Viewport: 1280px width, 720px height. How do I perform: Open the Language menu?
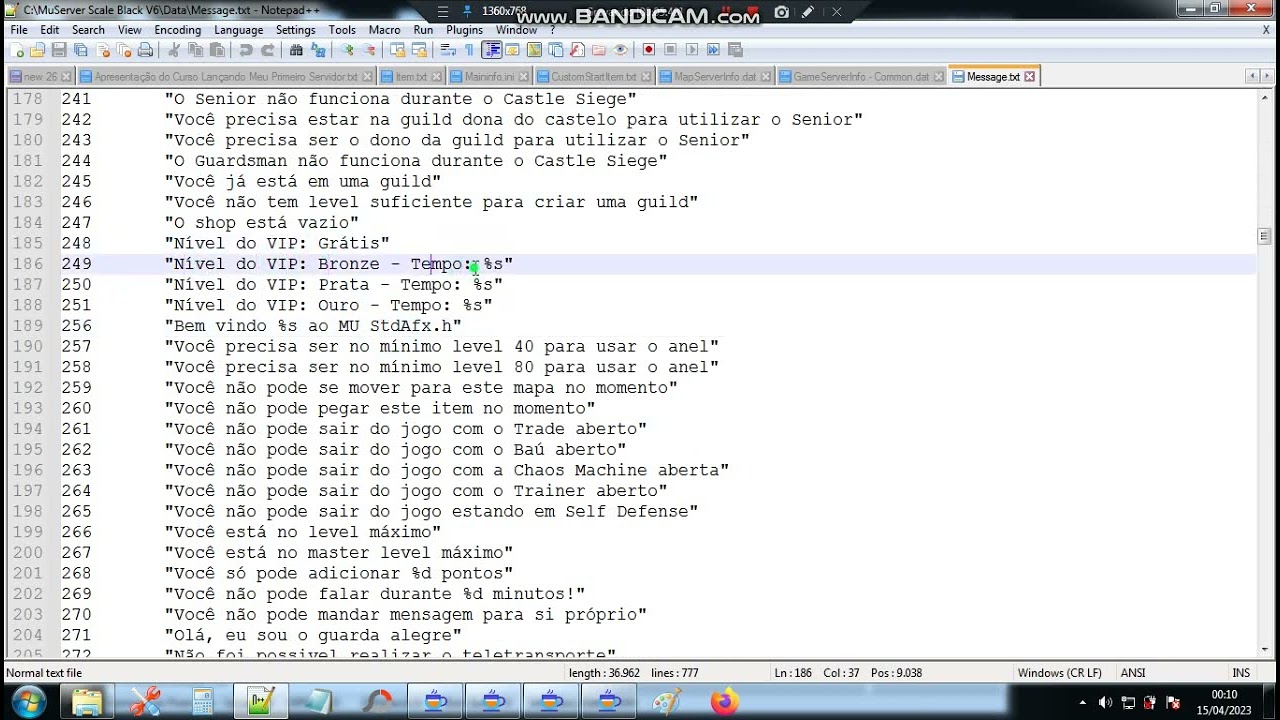(239, 30)
